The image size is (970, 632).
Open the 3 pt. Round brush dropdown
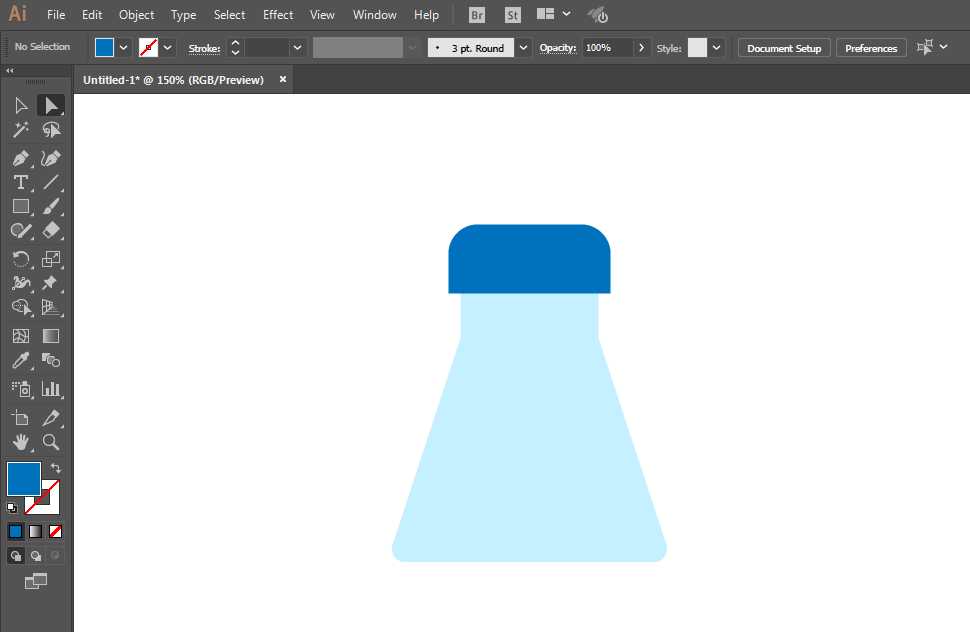[523, 48]
